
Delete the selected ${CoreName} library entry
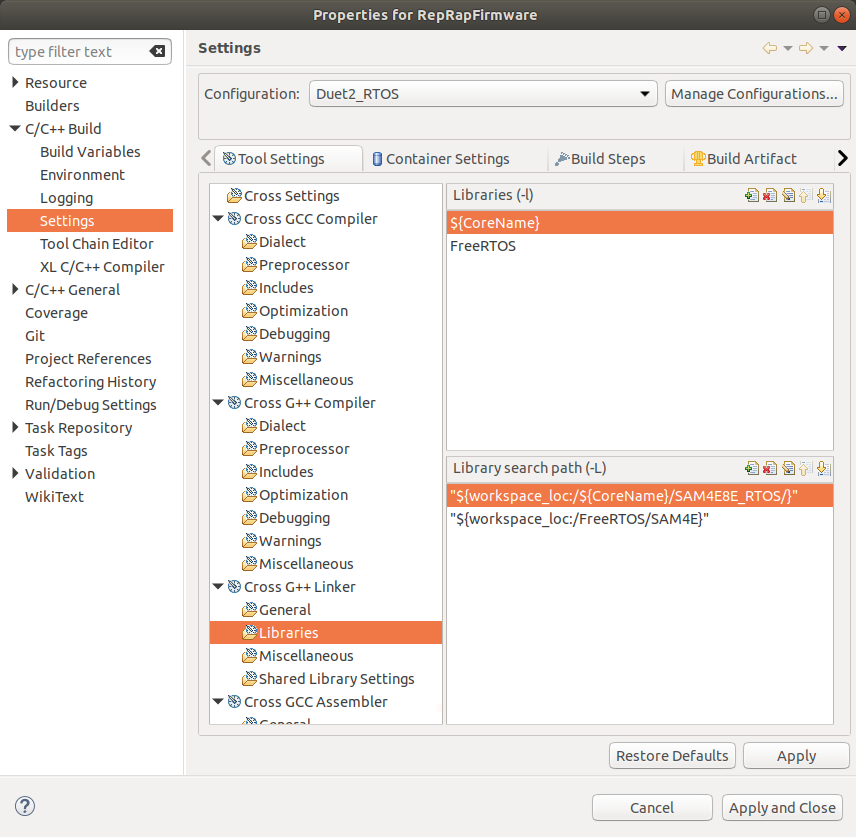tap(770, 195)
